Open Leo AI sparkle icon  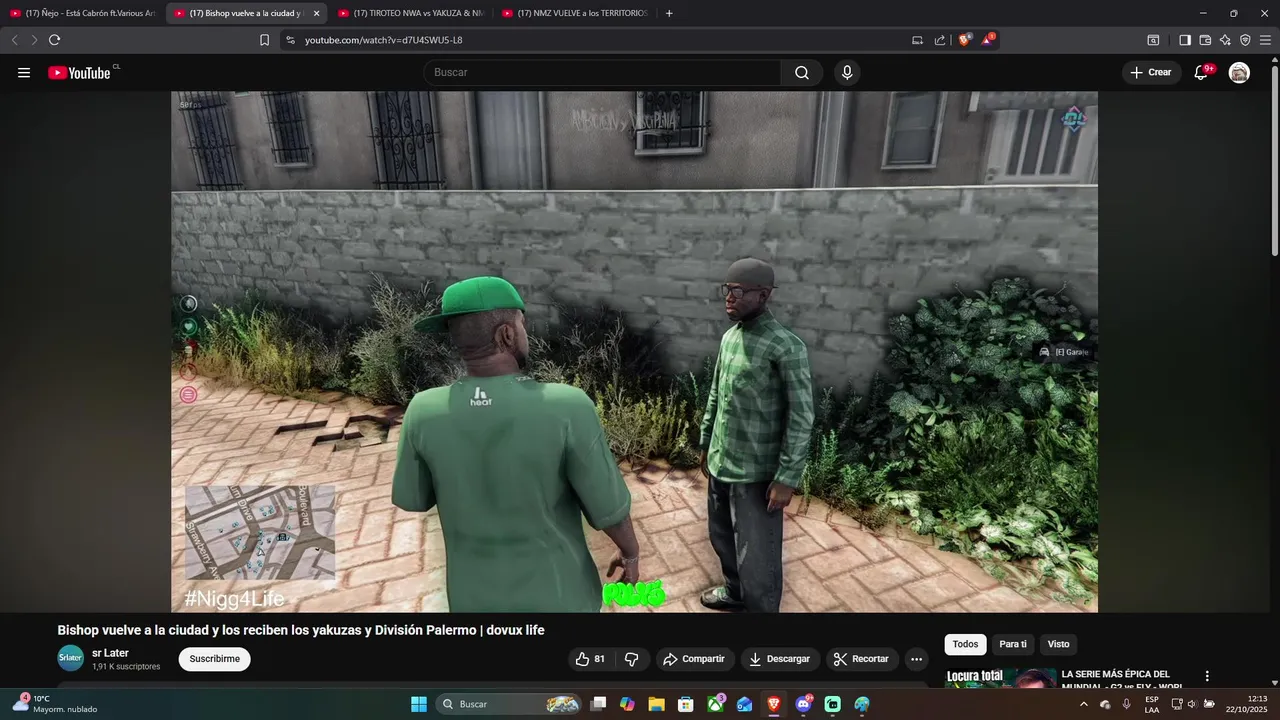[x=1225, y=40]
